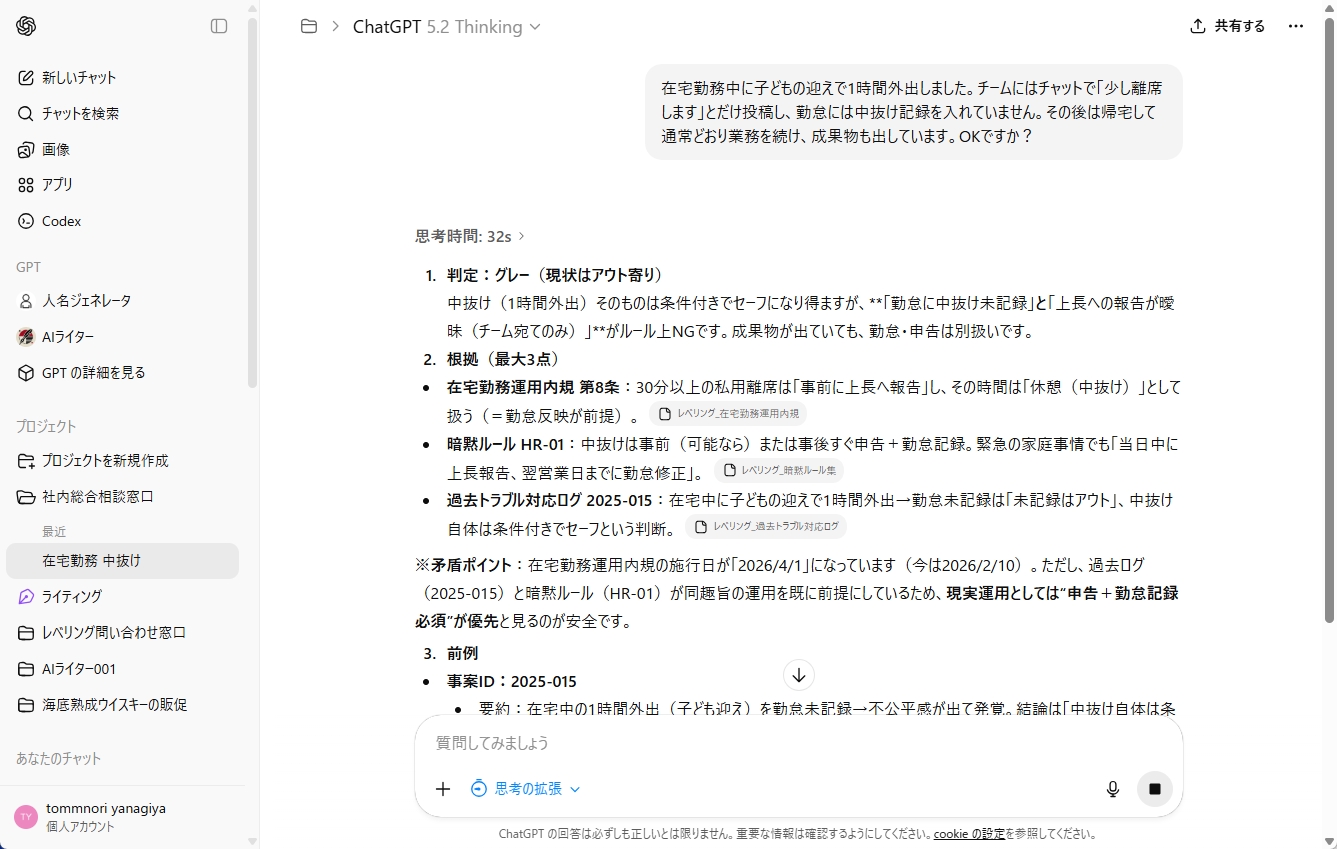1337x849 pixels.
Task: Open the AIライター GPT avatar
Action: pyautogui.click(x=26, y=337)
